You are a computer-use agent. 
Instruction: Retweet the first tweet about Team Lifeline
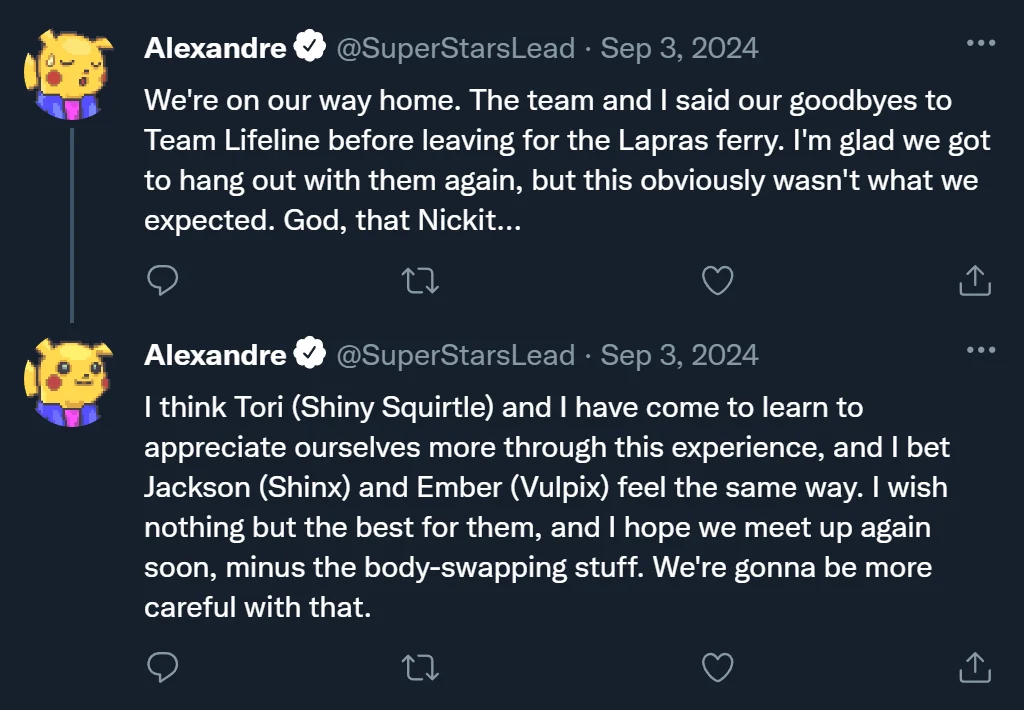[x=420, y=281]
